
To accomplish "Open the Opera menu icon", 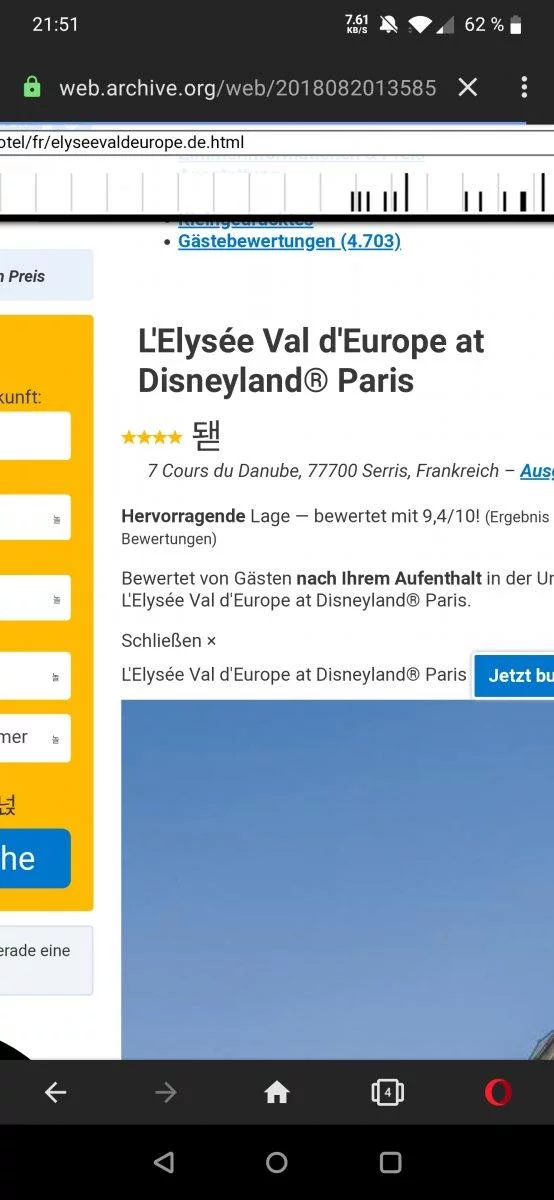I will [498, 1093].
